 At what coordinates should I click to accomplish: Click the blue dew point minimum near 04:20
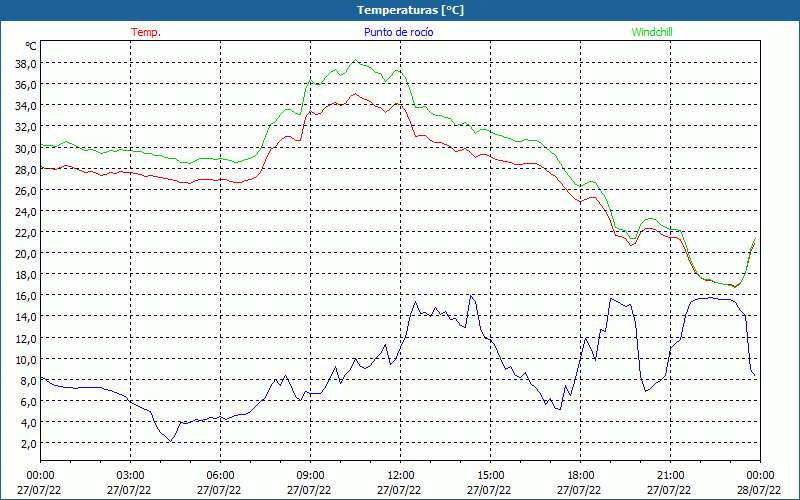(171, 441)
